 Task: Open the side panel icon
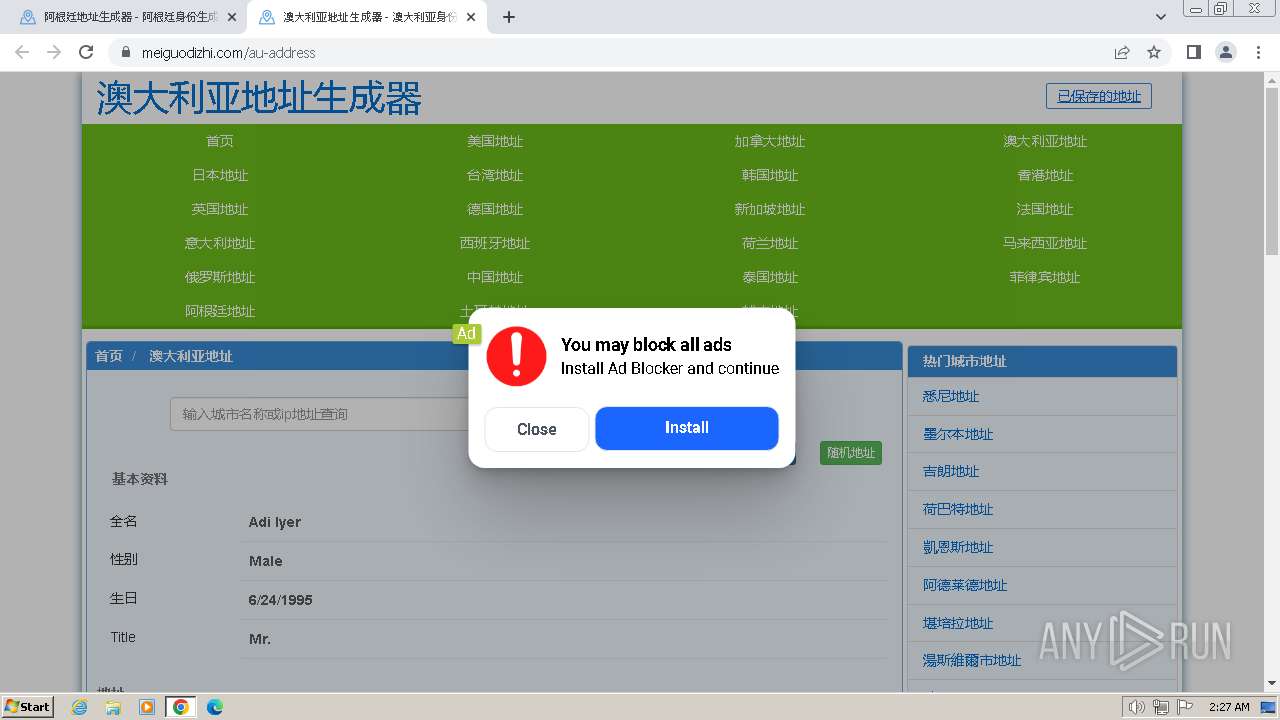coord(1194,52)
